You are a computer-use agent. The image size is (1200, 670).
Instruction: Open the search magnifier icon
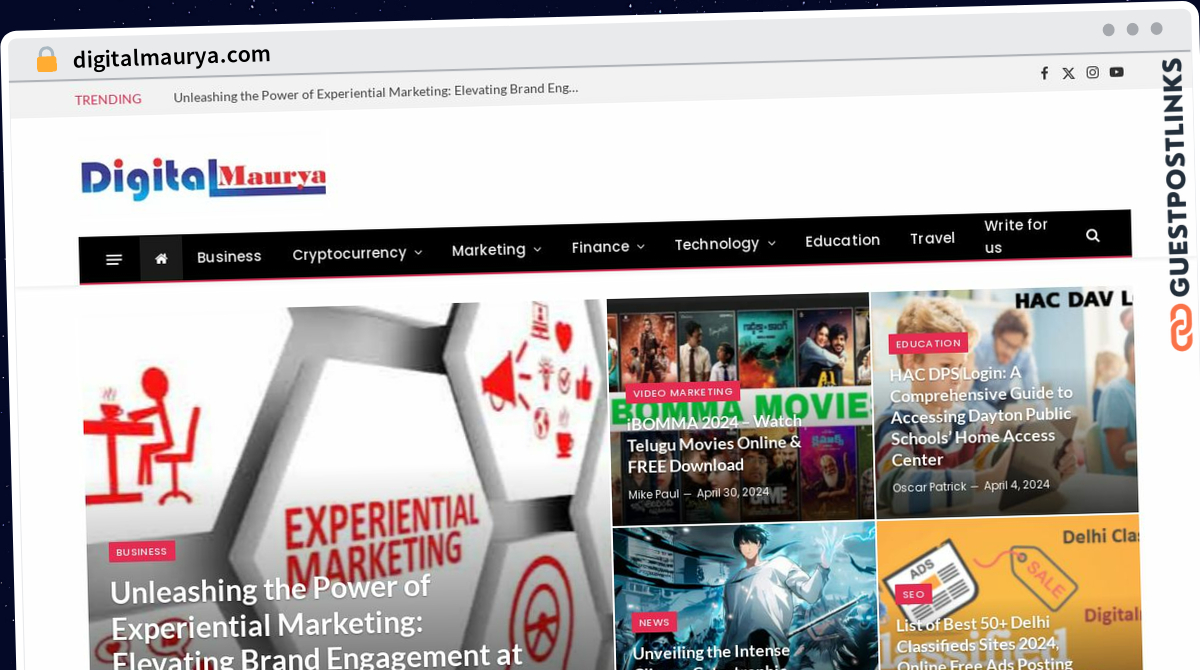(x=1092, y=236)
